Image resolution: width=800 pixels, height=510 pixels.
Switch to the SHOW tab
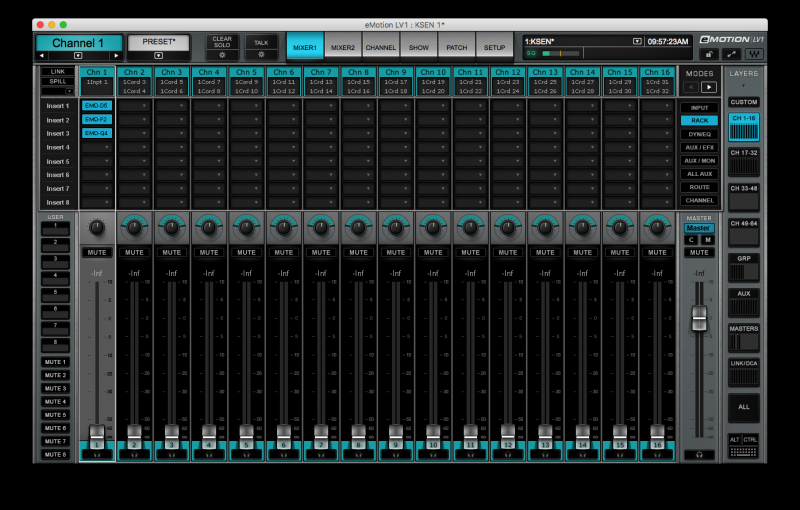418,47
